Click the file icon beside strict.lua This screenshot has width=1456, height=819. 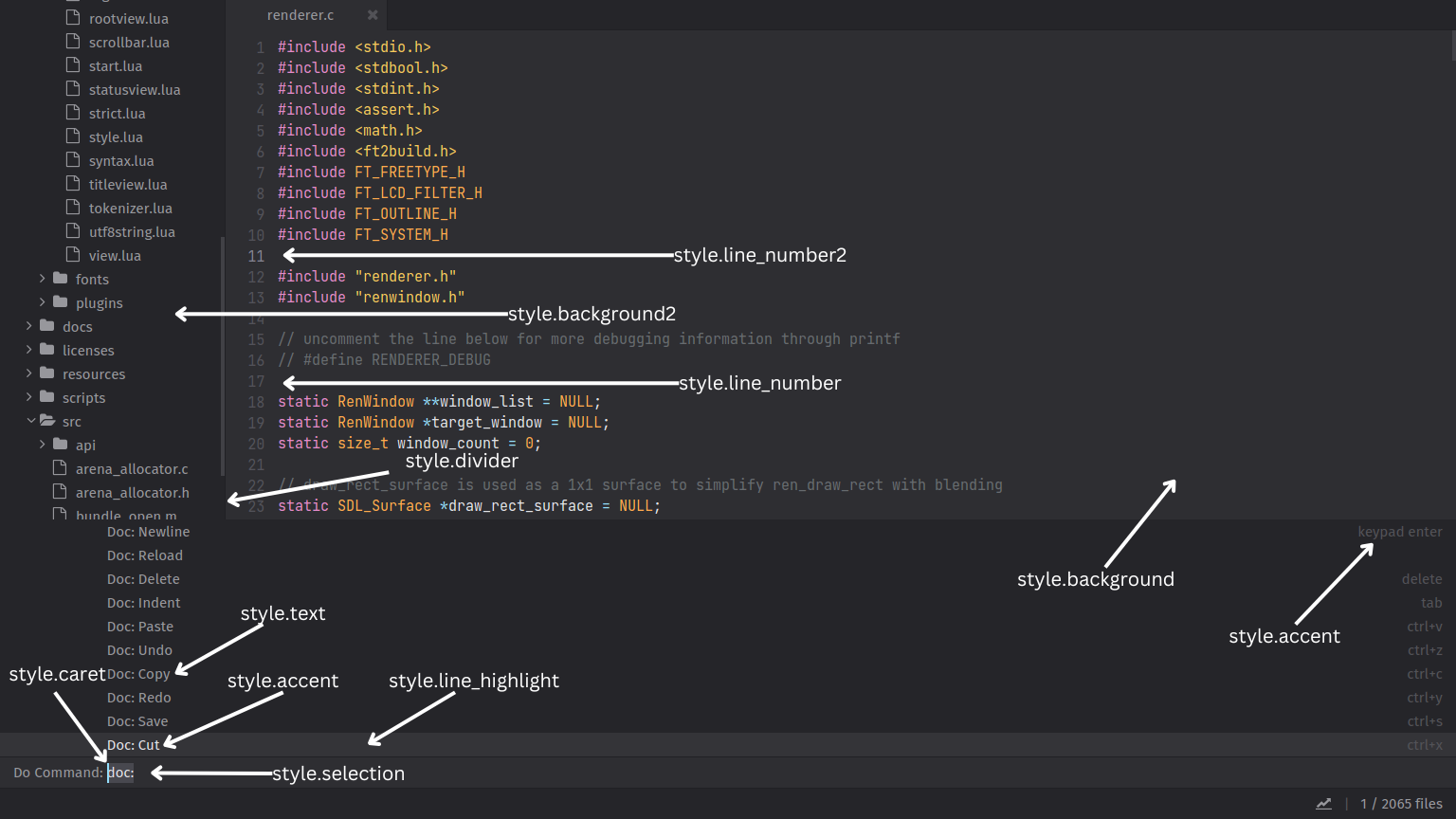[x=72, y=113]
